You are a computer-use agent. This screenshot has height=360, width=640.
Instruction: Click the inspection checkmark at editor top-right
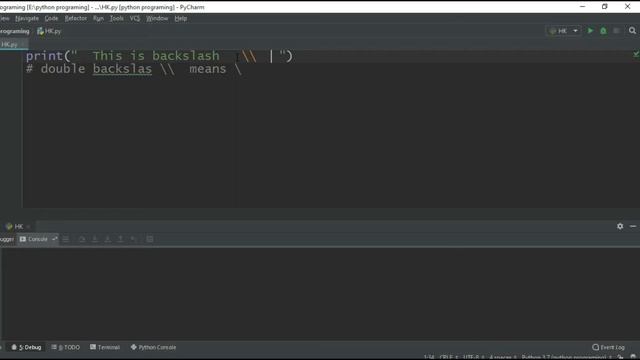(x=636, y=53)
